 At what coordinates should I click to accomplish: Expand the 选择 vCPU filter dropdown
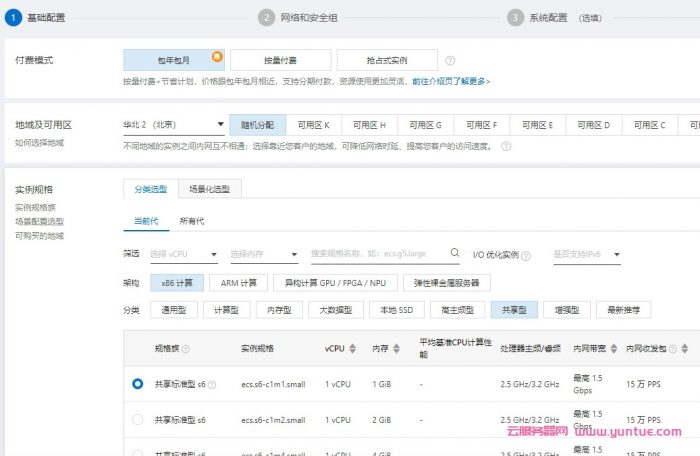coord(183,255)
